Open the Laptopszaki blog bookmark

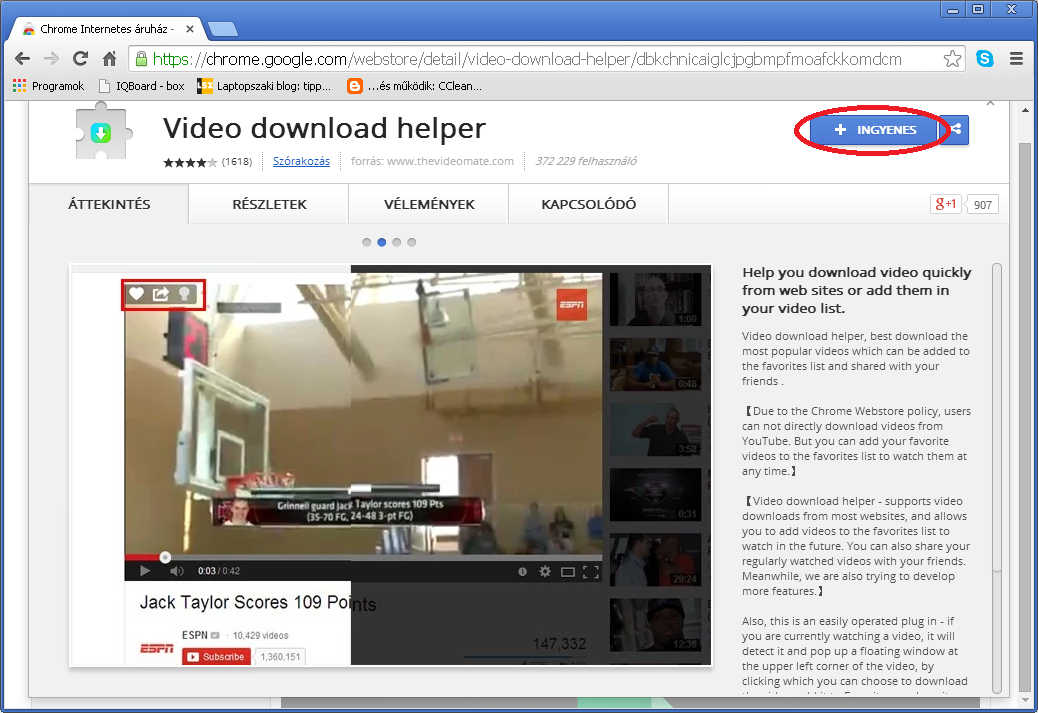(264, 86)
